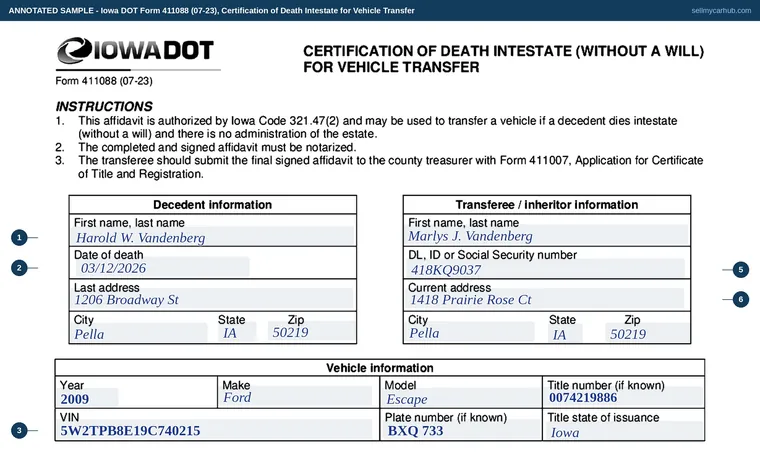Click instruction 3 mentioning Form 411007

[x=391, y=167]
